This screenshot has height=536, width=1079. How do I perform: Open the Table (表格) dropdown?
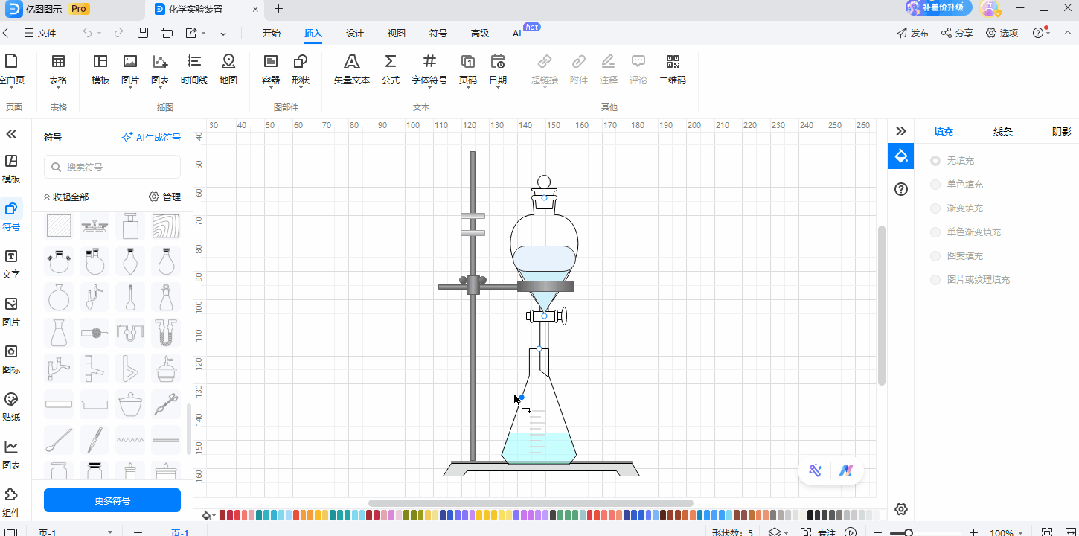point(58,67)
